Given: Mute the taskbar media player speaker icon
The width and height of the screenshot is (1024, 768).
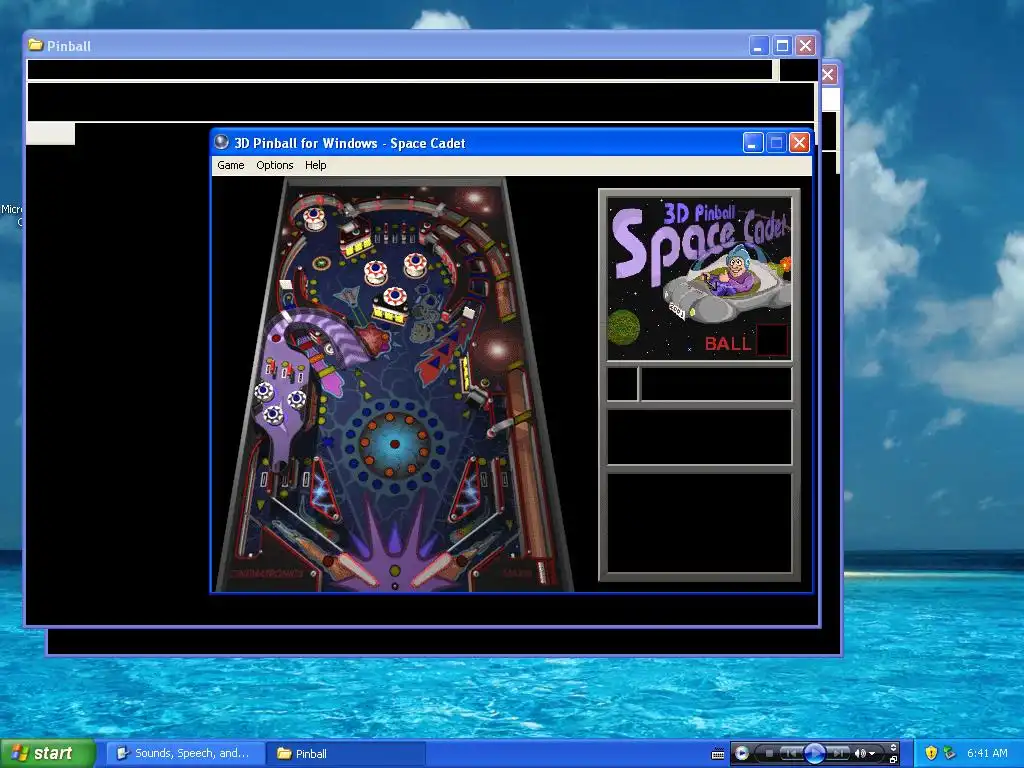Looking at the screenshot, I should (x=860, y=753).
